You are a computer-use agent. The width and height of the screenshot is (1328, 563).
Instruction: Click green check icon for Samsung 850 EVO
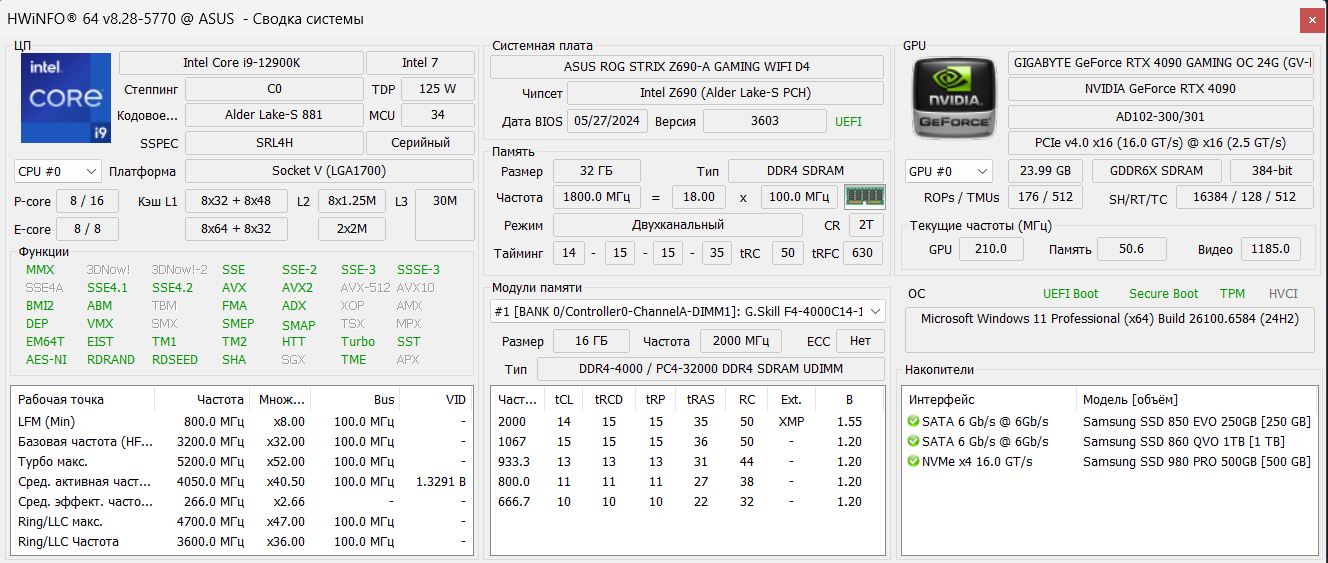click(913, 421)
